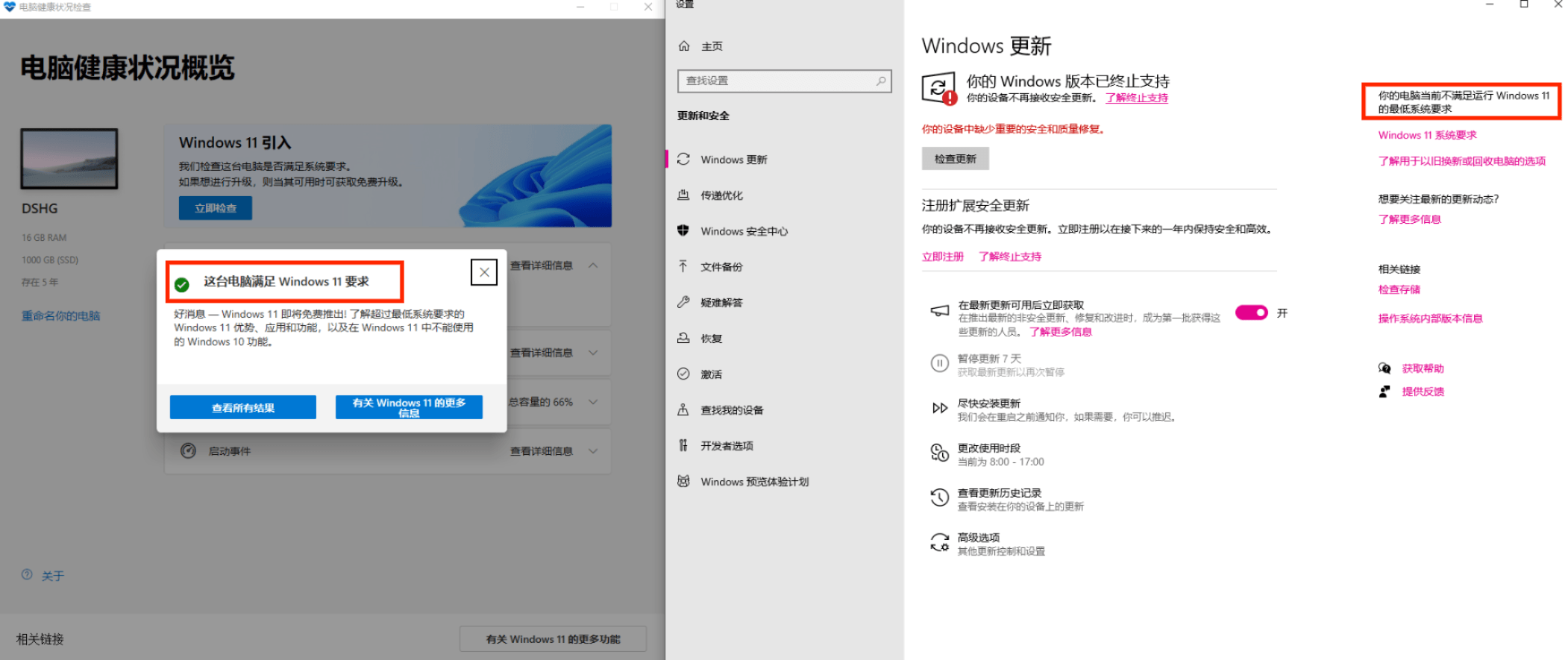The image size is (1568, 660).
Task: Open the 了解终止支持 link under the heading
Action: coord(1137,98)
